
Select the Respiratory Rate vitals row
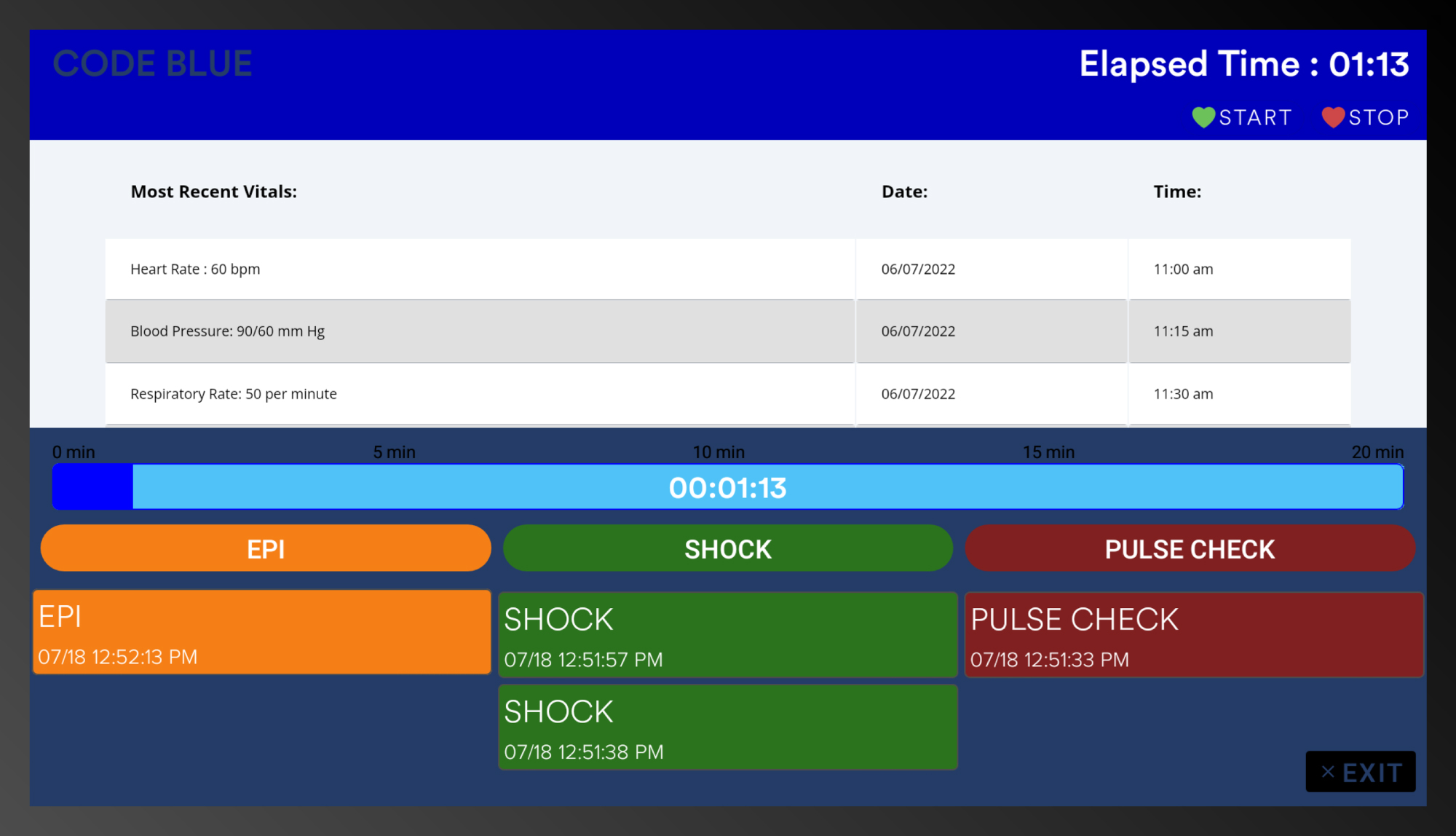[480, 393]
